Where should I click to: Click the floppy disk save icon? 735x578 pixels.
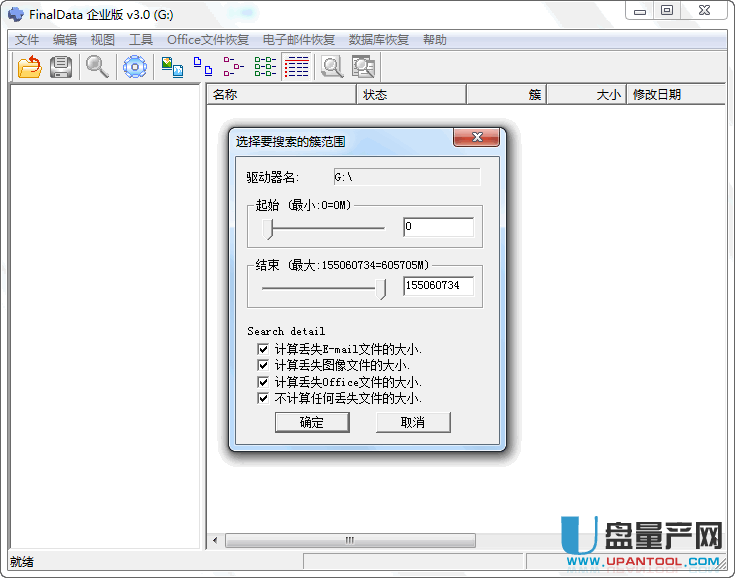click(61, 67)
